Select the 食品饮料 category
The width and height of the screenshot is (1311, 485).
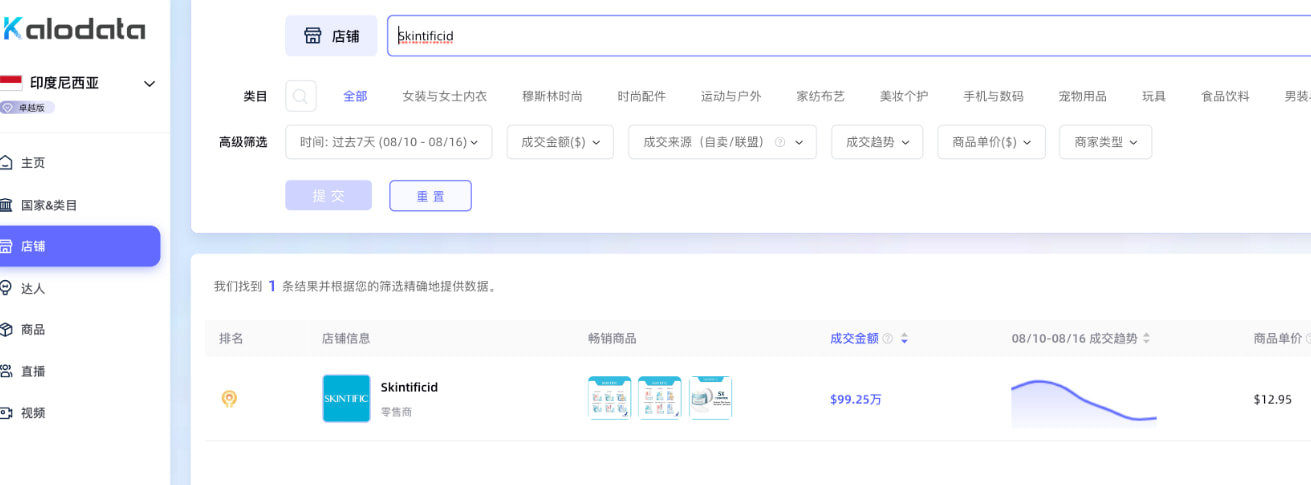(1225, 96)
